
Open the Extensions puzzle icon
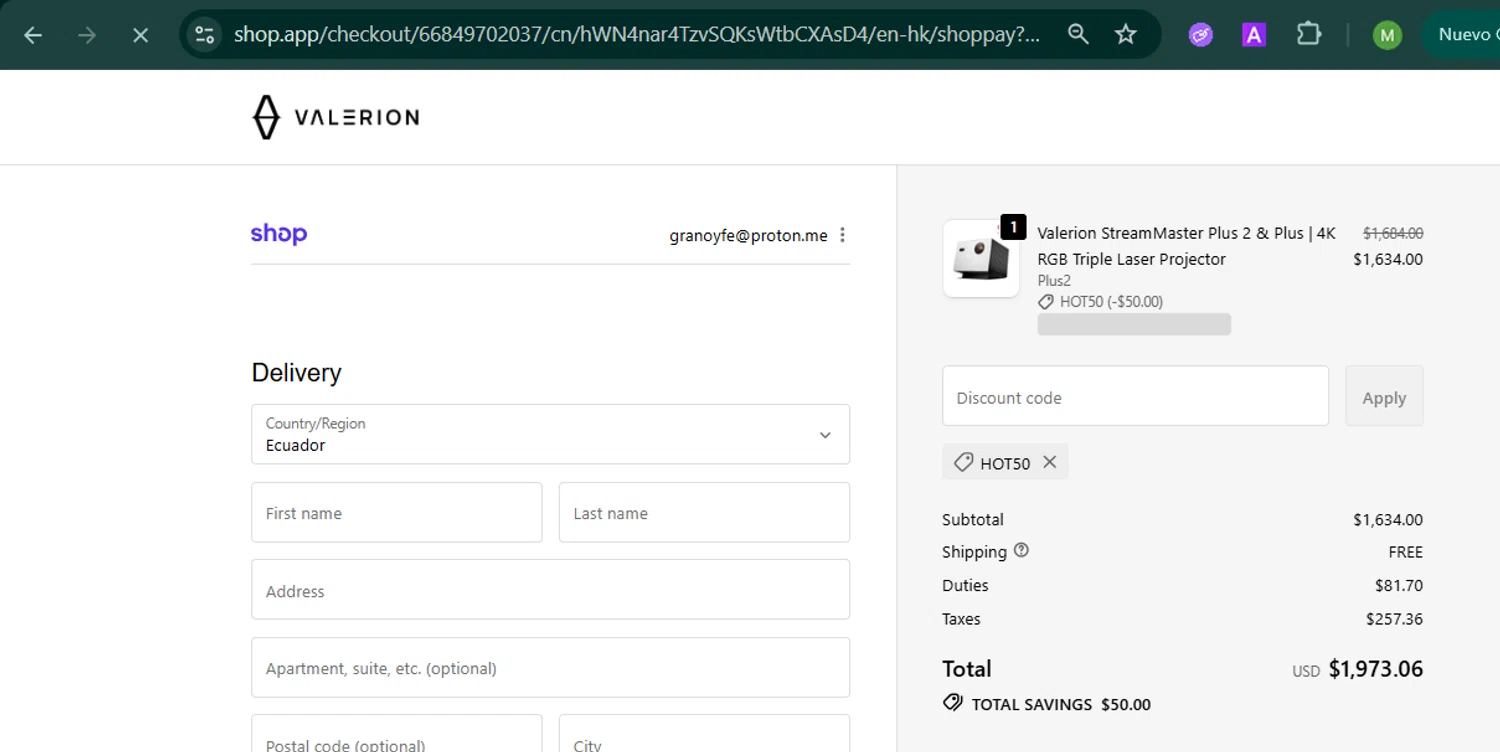coord(1309,35)
